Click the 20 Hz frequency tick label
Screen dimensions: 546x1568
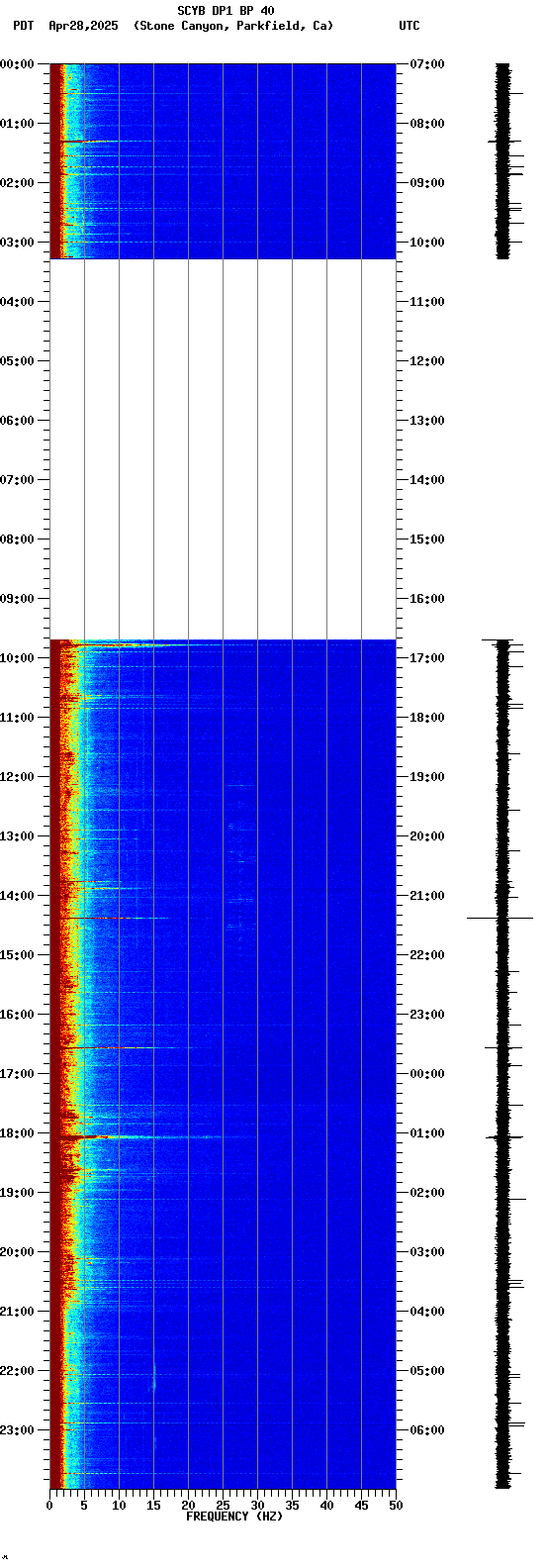point(188,1506)
